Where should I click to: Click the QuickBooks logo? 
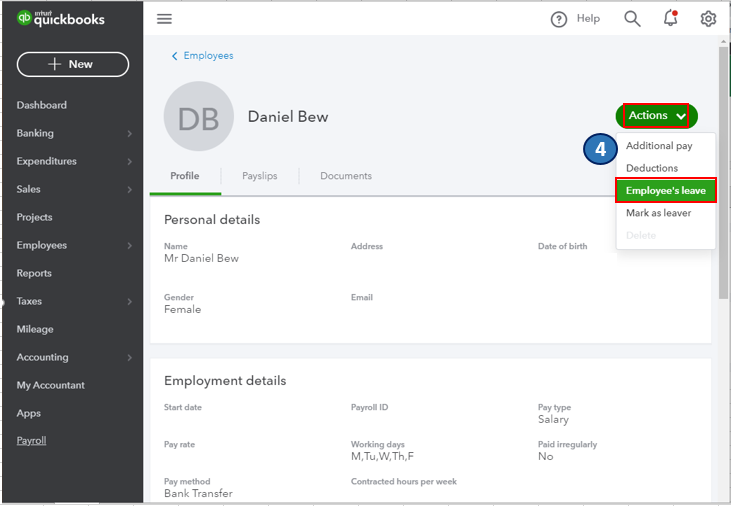coord(61,19)
